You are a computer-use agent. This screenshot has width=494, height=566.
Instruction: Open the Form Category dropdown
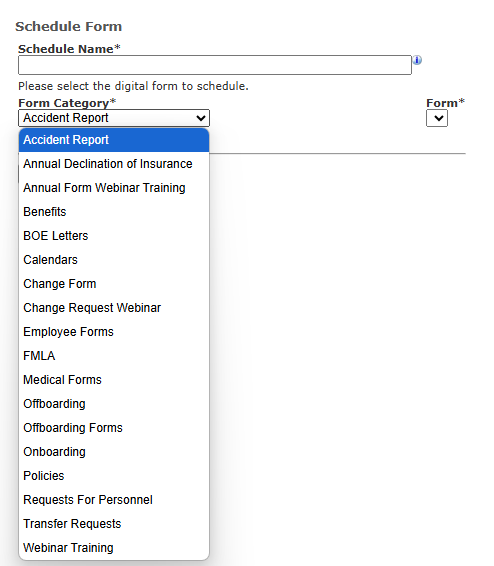pyautogui.click(x=114, y=118)
